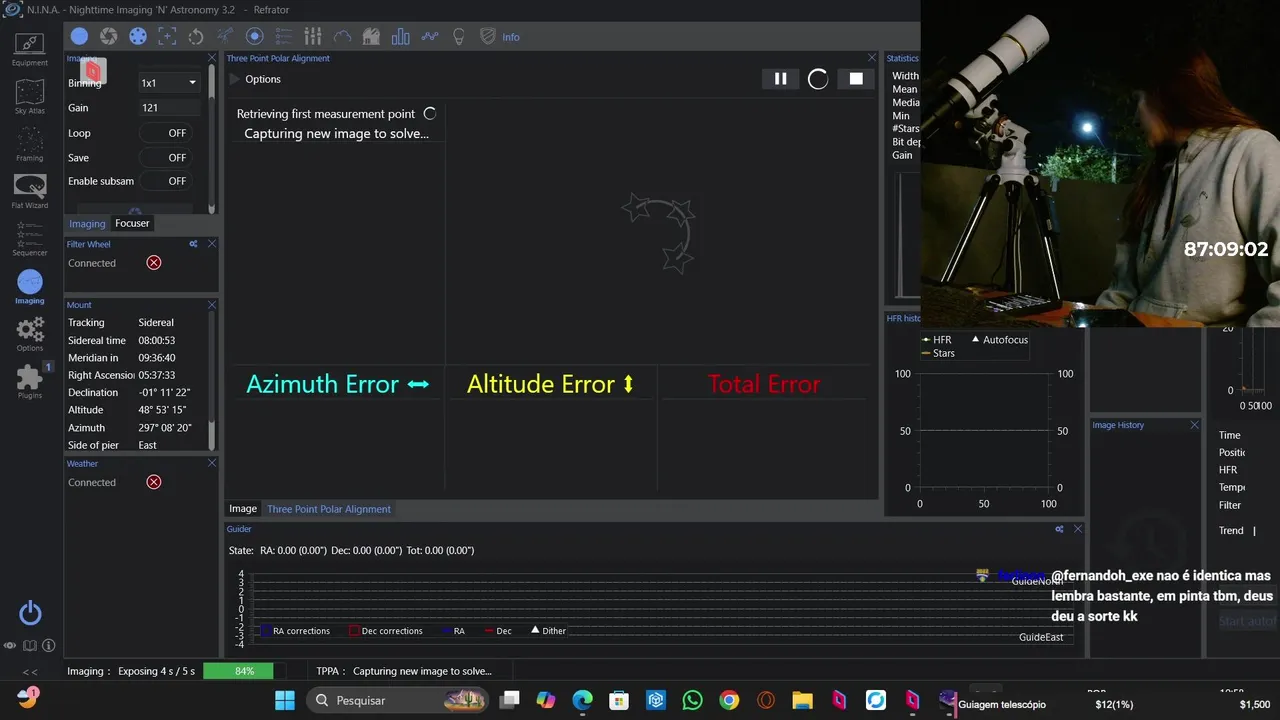Image resolution: width=1280 pixels, height=720 pixels.
Task: Toggle the Loop switch
Action: click(165, 133)
